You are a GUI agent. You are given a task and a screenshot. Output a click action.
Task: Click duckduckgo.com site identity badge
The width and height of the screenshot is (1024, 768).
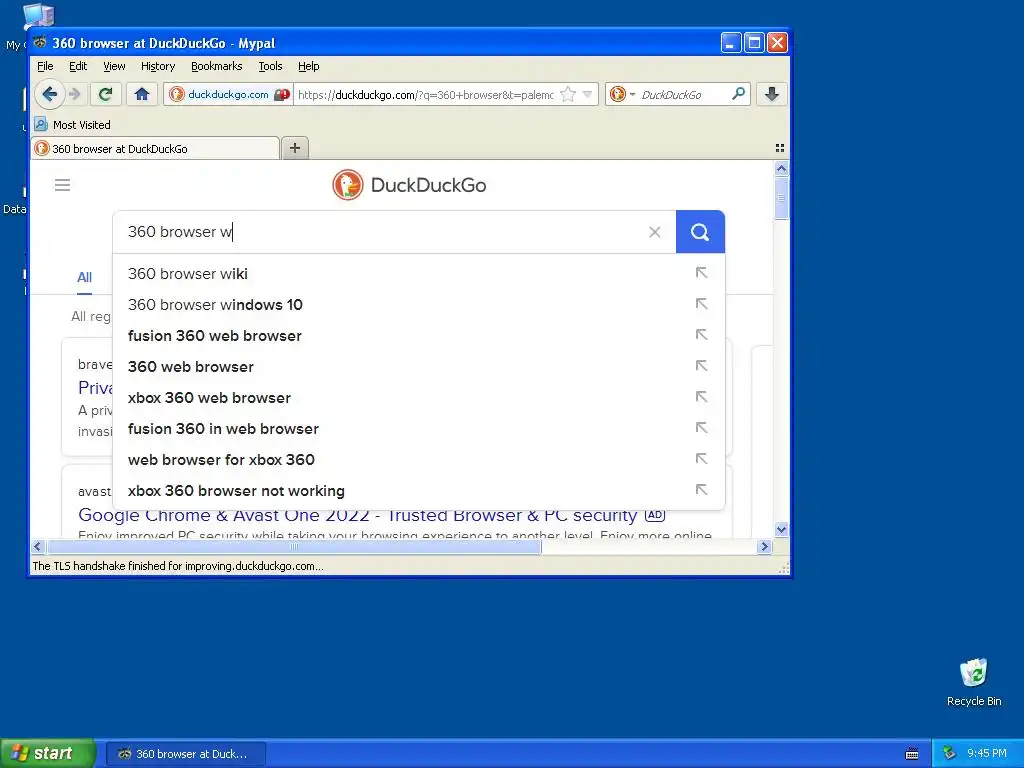click(x=228, y=95)
